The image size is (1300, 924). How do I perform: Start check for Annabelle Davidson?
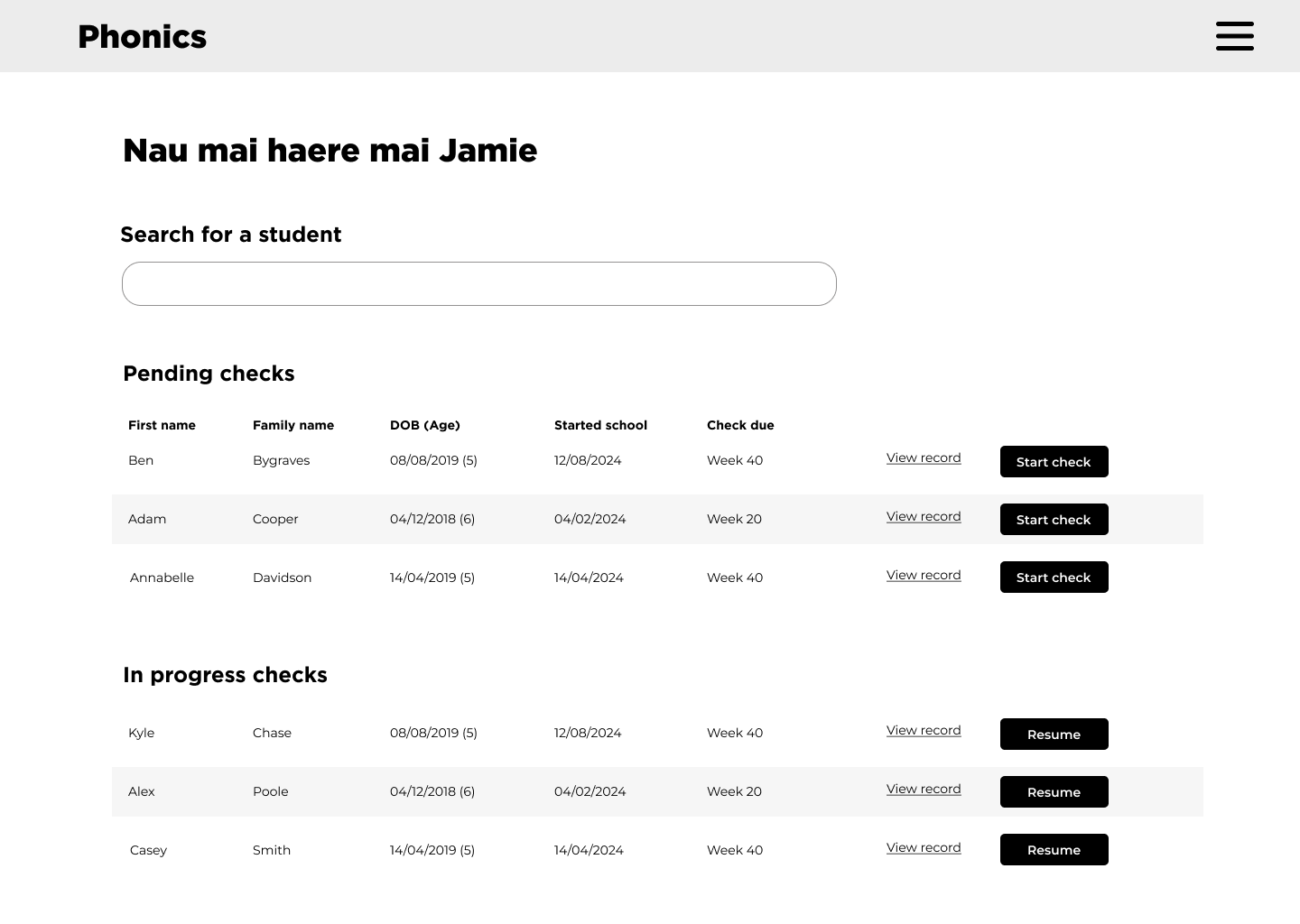[1054, 577]
